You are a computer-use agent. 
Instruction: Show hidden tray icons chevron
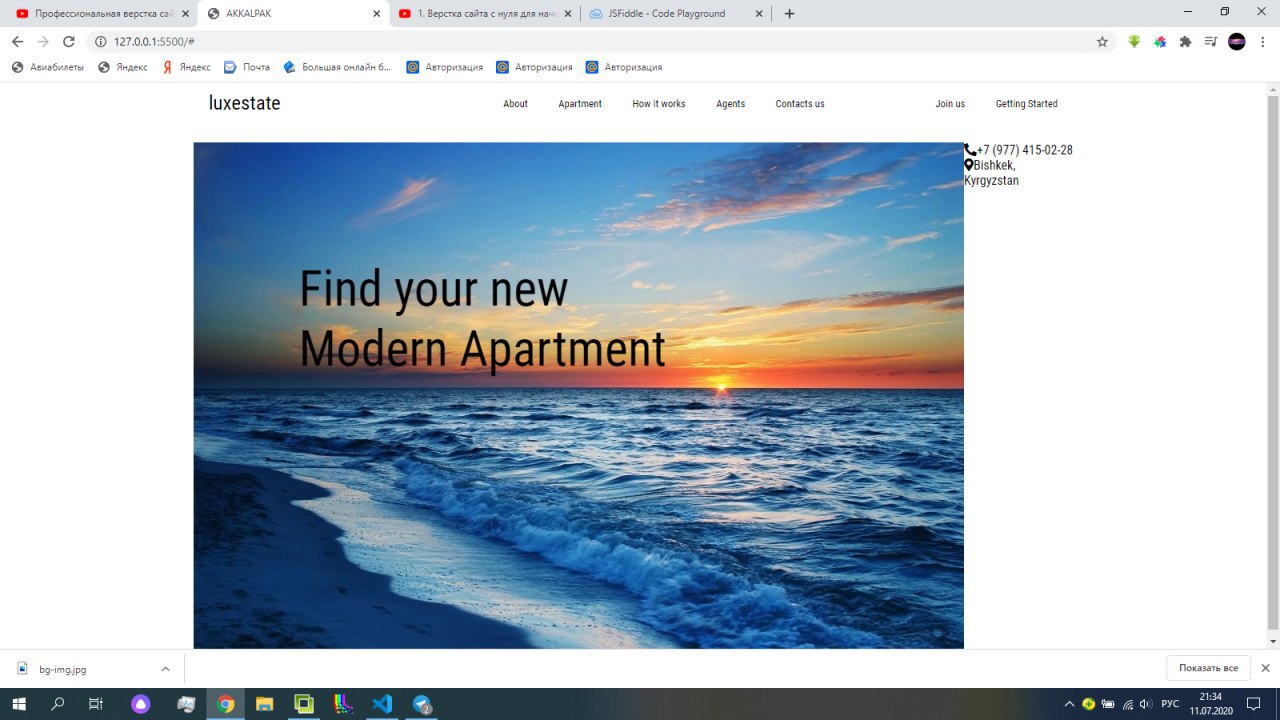click(1069, 704)
